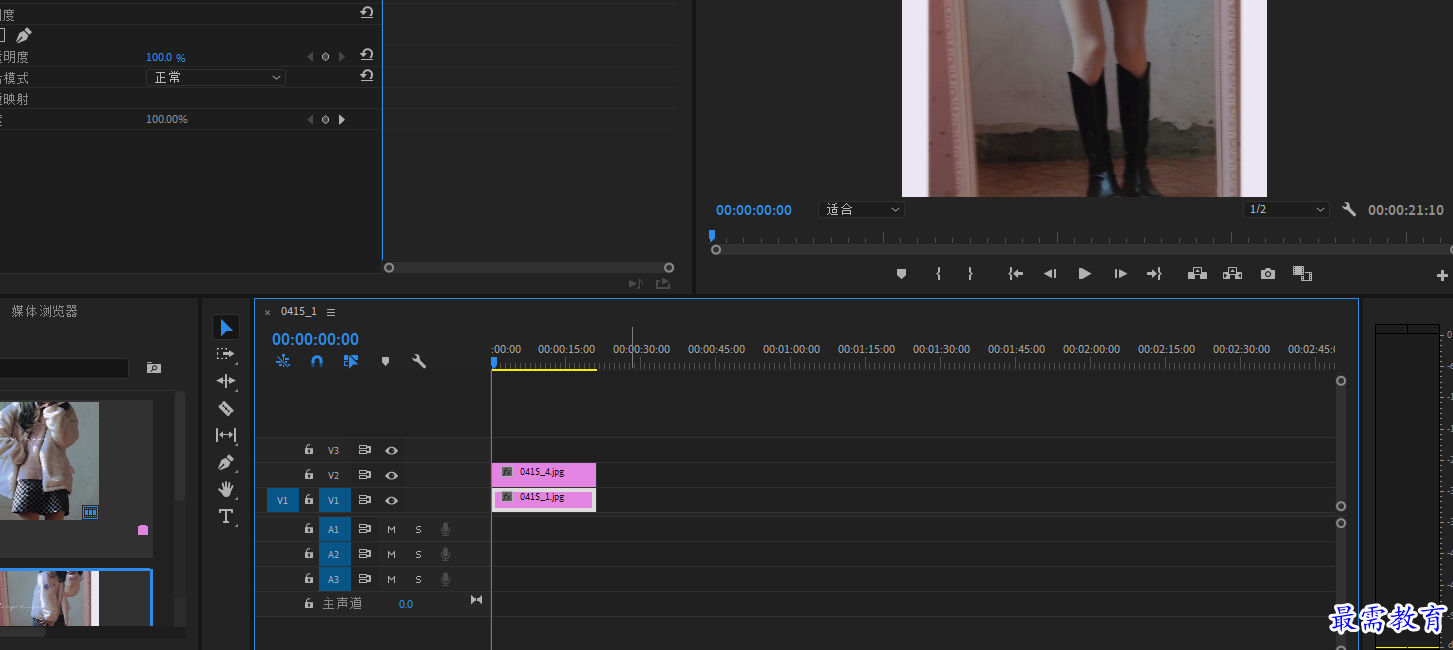
Task: Add marker in the timeline header
Action: point(385,361)
